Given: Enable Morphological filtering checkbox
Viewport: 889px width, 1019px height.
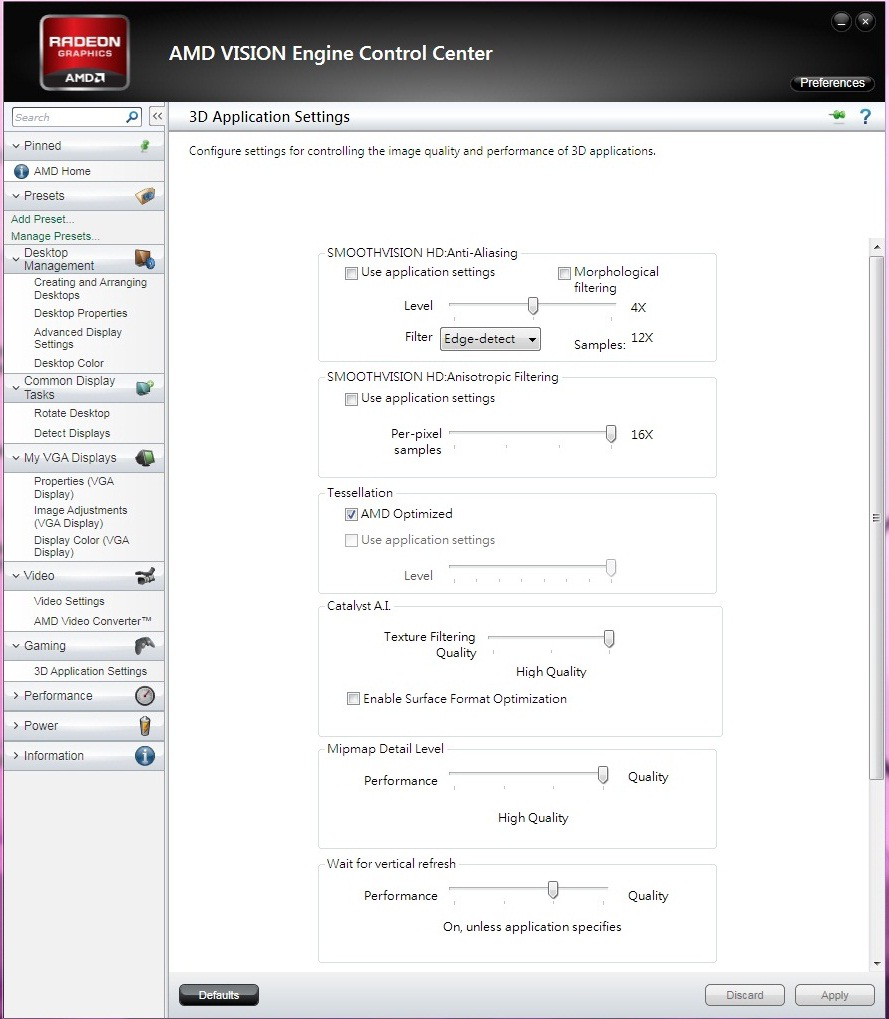Looking at the screenshot, I should (564, 273).
